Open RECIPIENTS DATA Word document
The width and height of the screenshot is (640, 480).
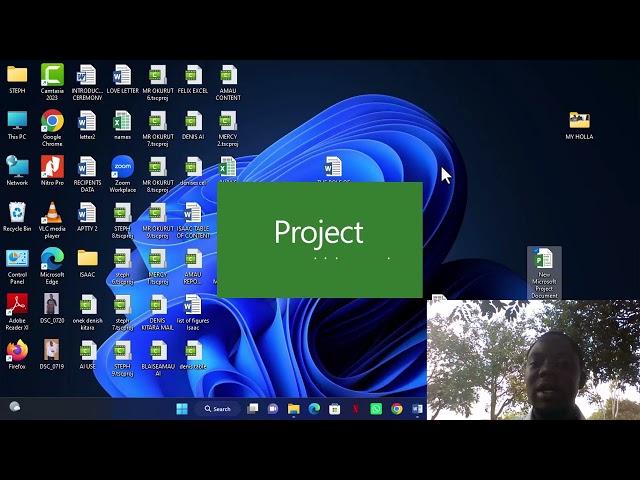[x=87, y=174]
